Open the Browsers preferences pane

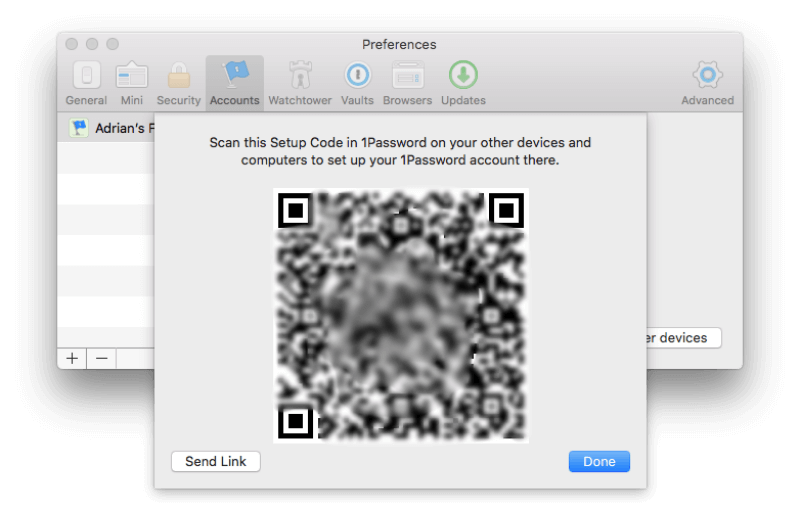(x=407, y=83)
